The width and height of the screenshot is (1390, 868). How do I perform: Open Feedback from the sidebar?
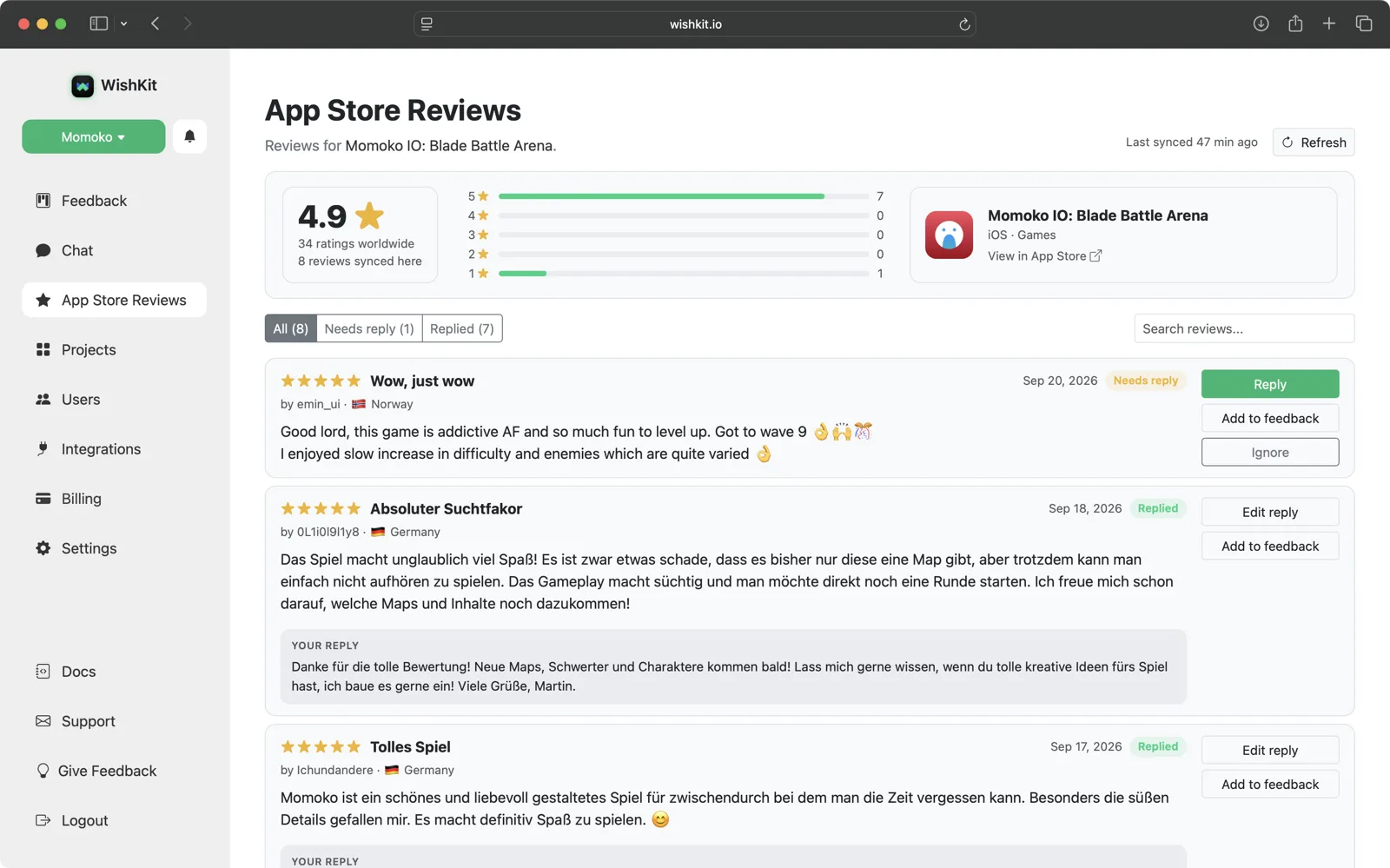[x=115, y=201]
